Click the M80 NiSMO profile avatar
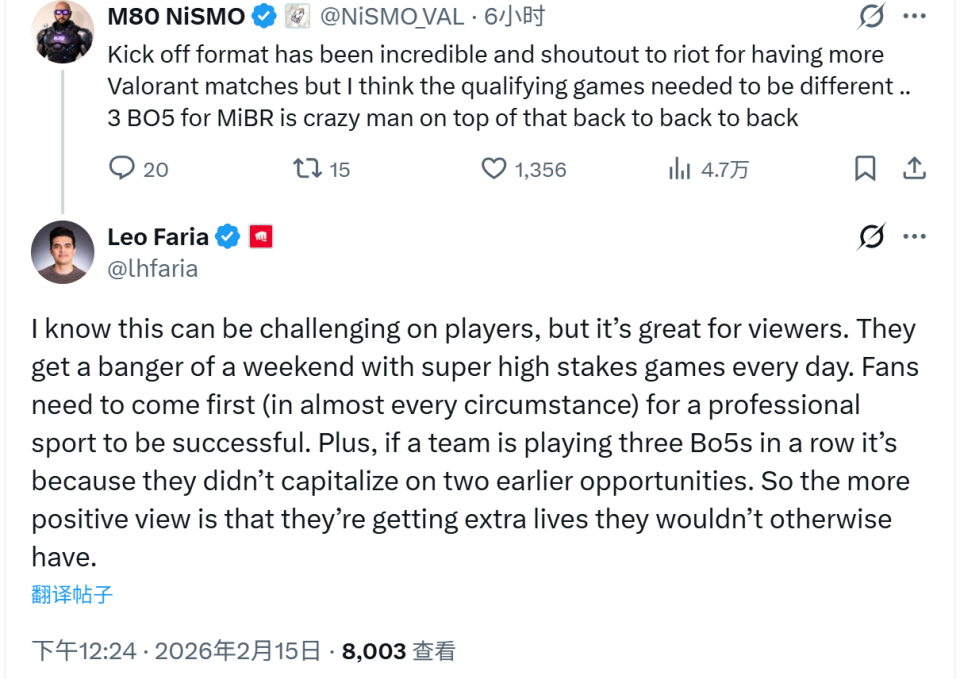 62,32
